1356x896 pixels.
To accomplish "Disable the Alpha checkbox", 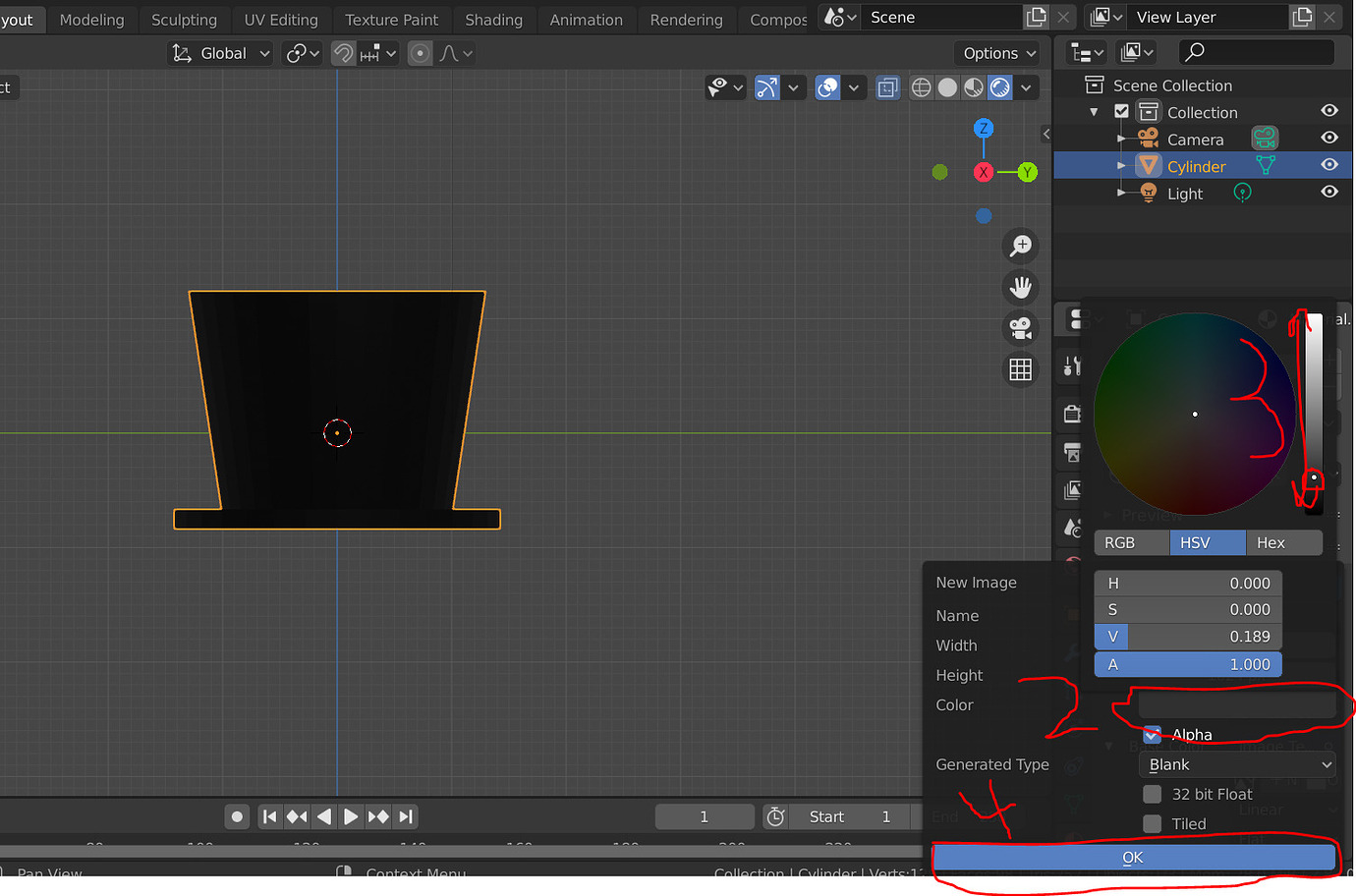I will pos(1152,734).
